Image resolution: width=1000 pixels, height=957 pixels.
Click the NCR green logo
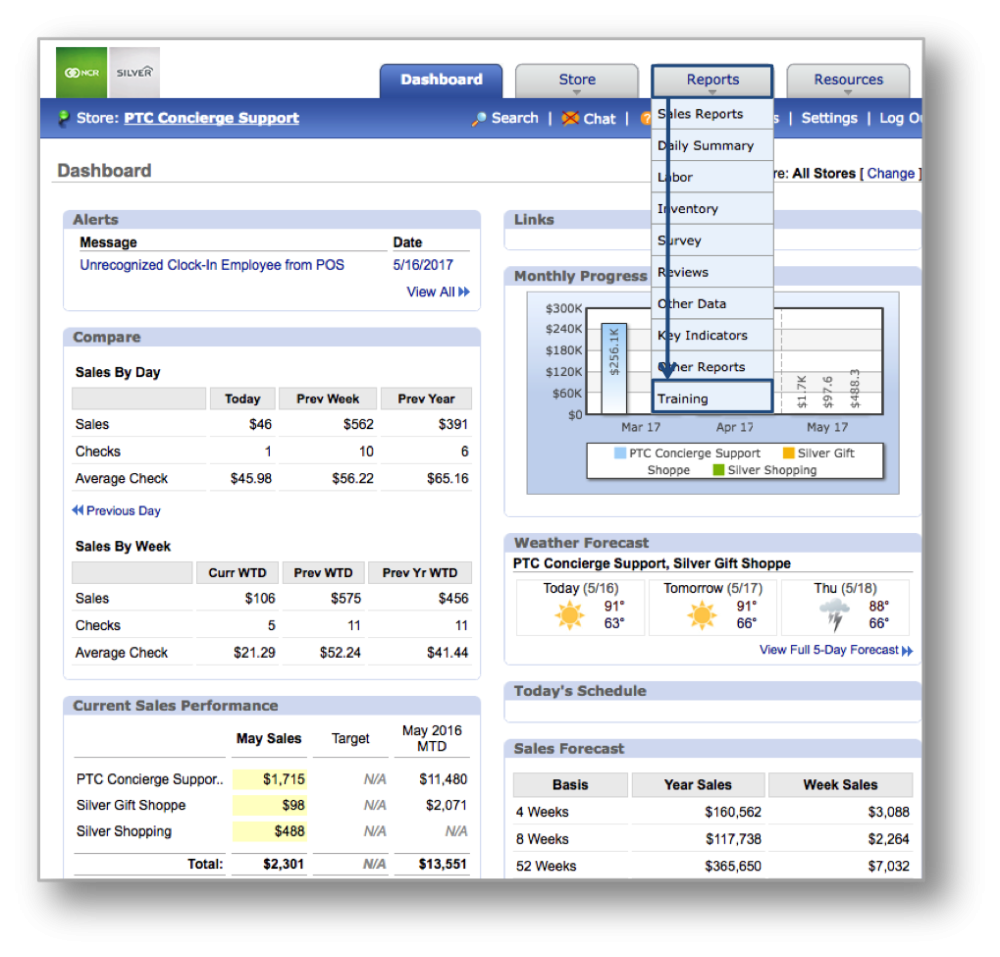81,73
